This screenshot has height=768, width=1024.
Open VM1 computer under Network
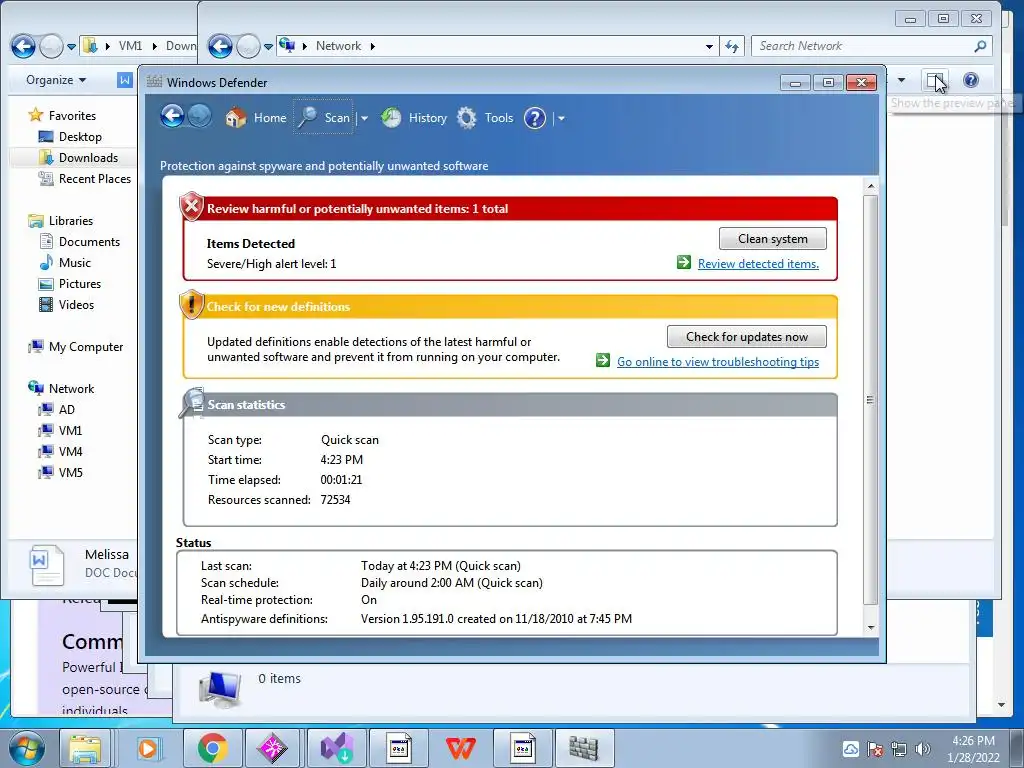tap(70, 430)
